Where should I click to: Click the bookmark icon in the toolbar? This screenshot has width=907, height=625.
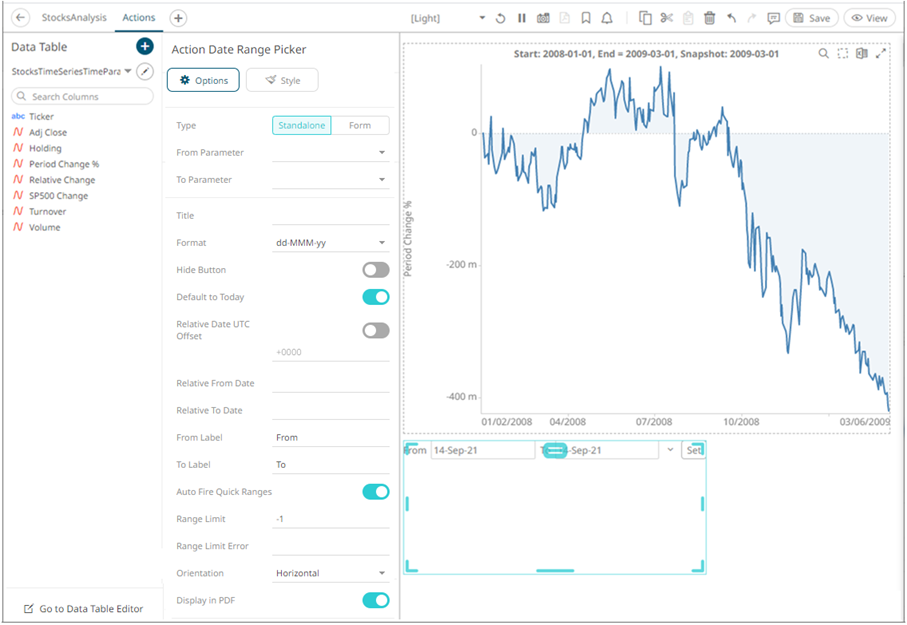tap(586, 18)
